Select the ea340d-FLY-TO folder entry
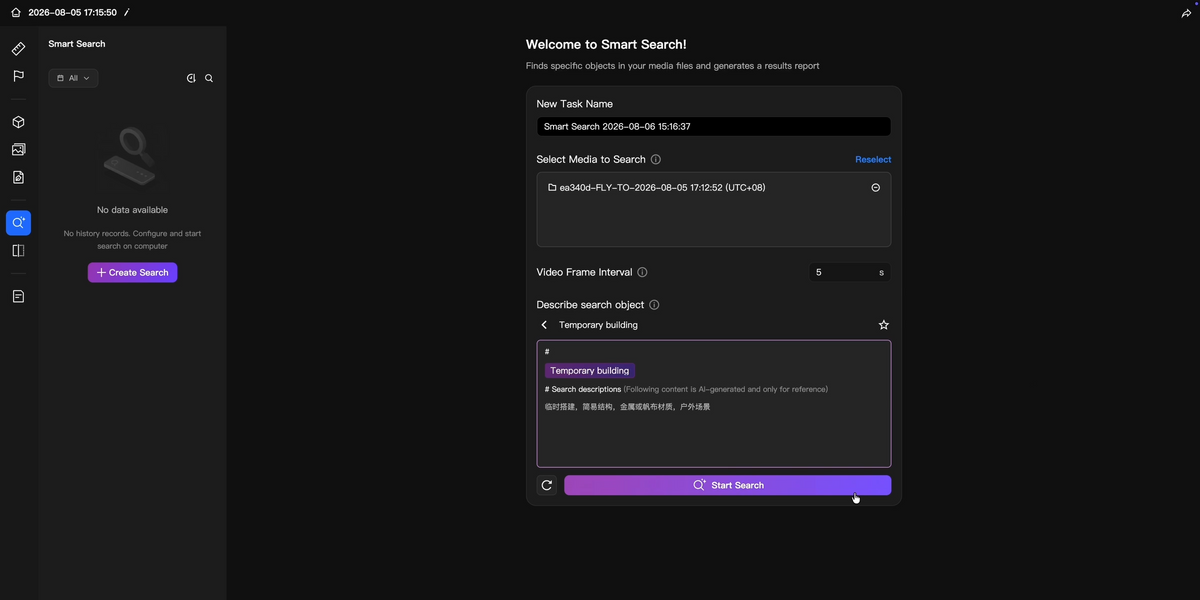1200x600 pixels. click(x=657, y=187)
